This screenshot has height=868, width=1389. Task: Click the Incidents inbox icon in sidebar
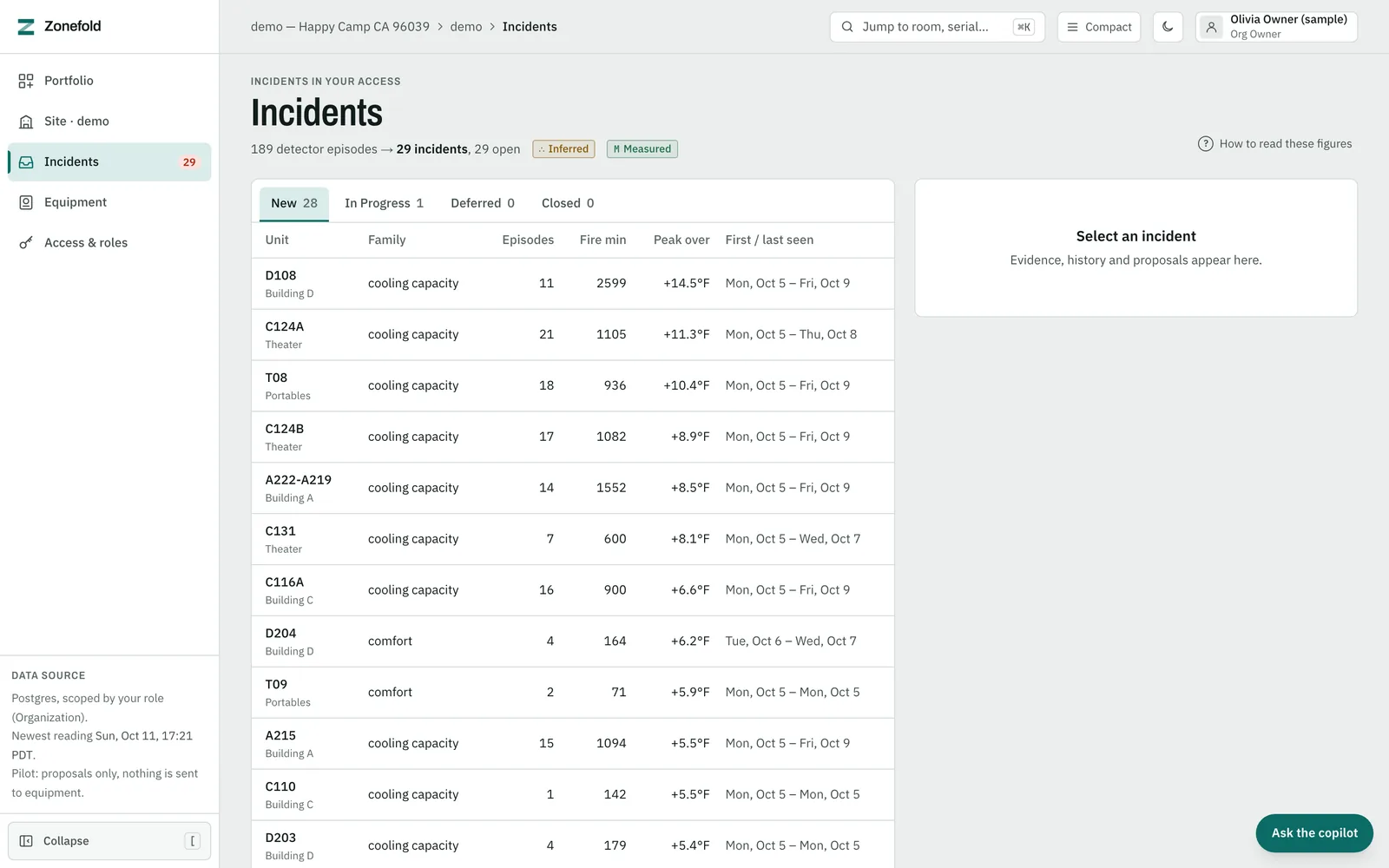click(x=26, y=162)
